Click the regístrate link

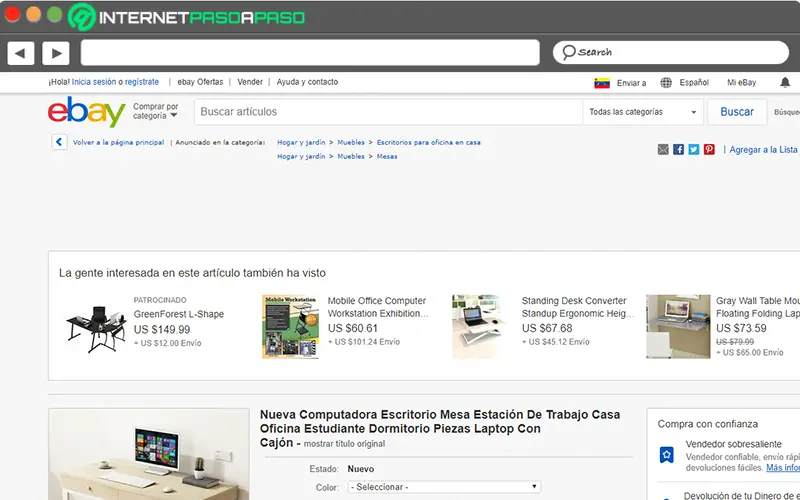click(142, 82)
